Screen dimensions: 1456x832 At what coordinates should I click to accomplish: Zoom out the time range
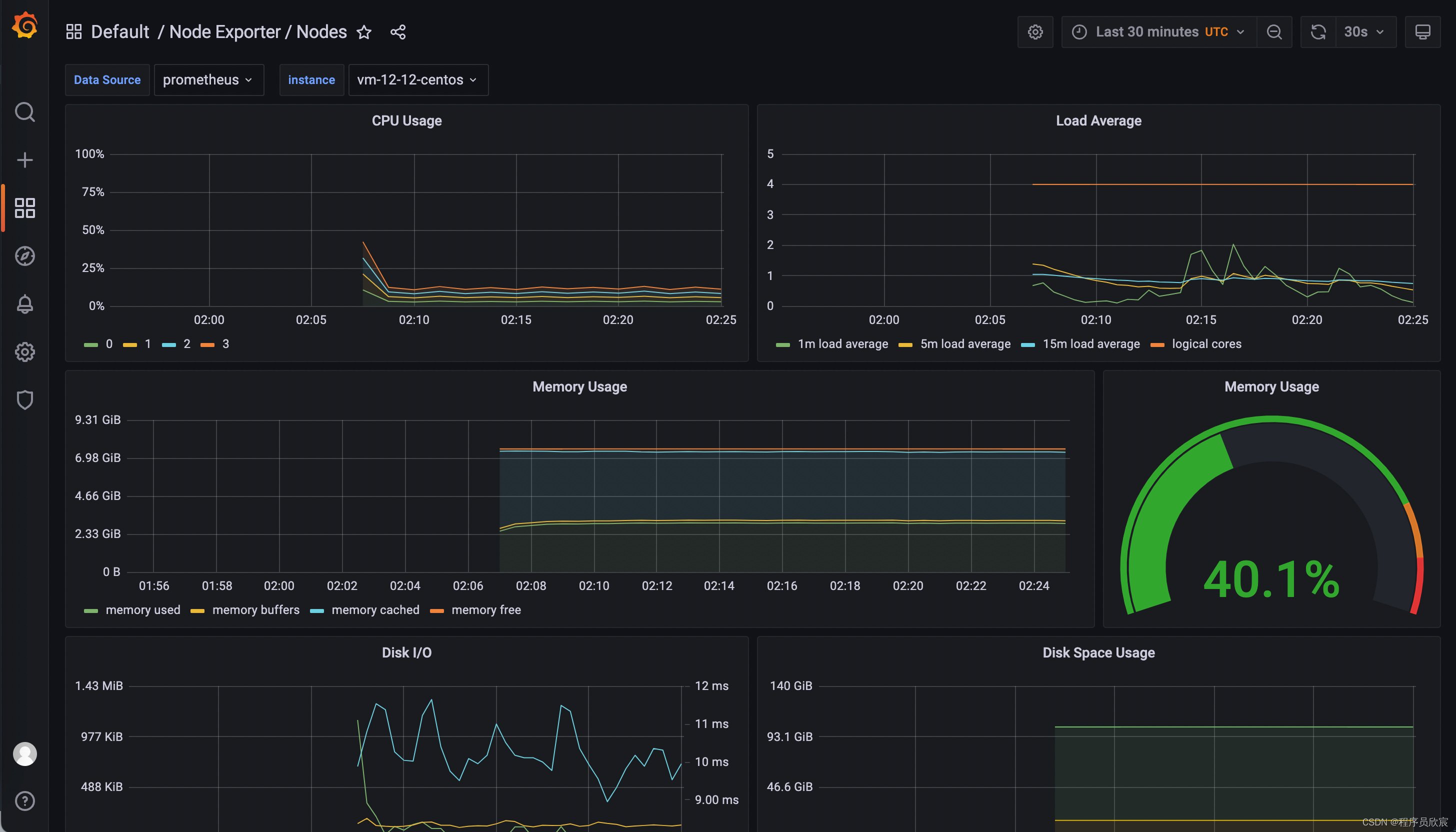coord(1273,32)
